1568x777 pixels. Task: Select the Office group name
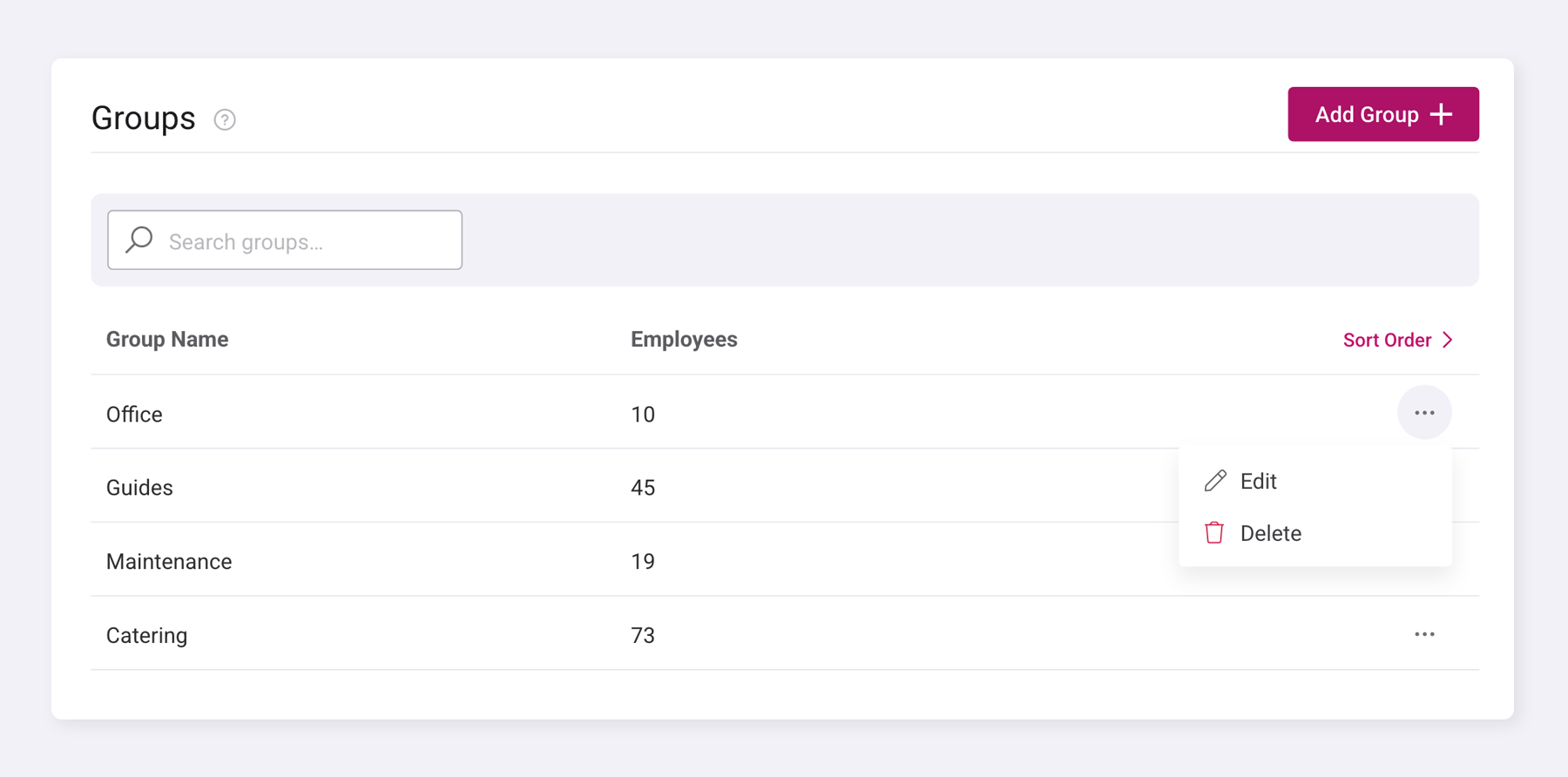click(x=134, y=415)
